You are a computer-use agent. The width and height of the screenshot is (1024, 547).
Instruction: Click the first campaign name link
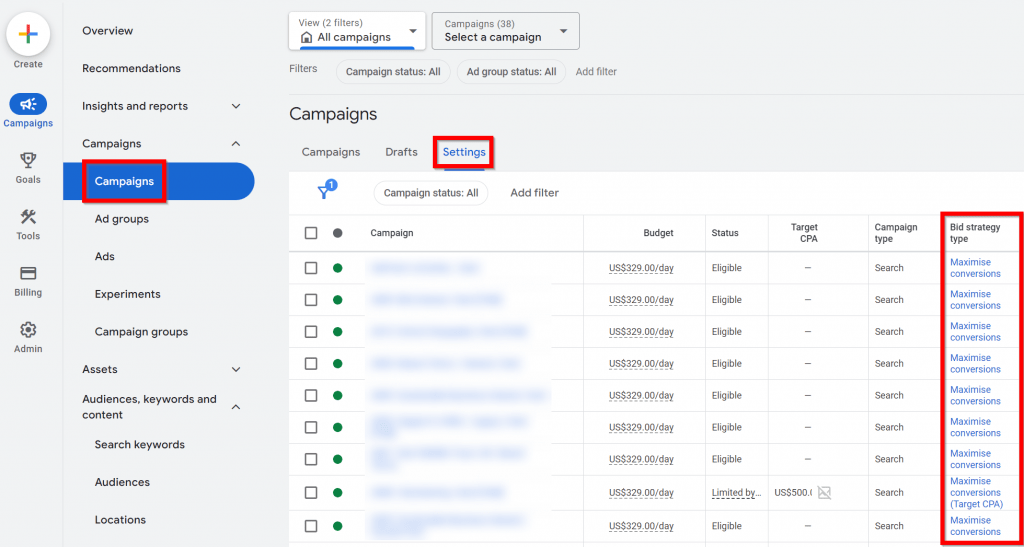coord(424,268)
